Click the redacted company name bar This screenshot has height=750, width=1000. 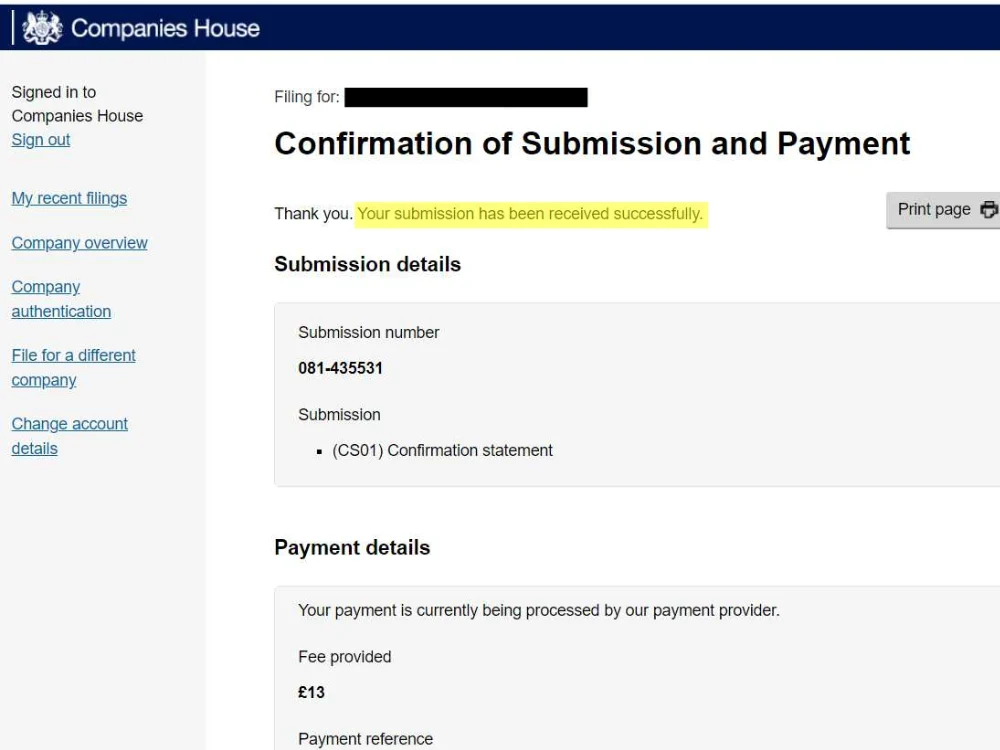click(x=470, y=97)
